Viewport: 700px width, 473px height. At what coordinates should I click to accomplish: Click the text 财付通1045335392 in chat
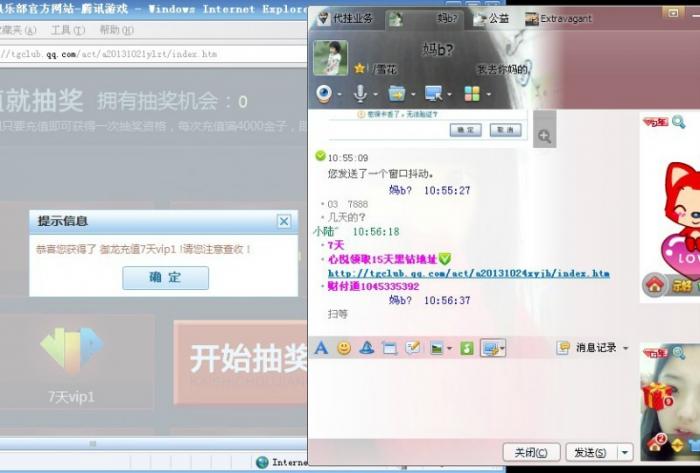373,286
